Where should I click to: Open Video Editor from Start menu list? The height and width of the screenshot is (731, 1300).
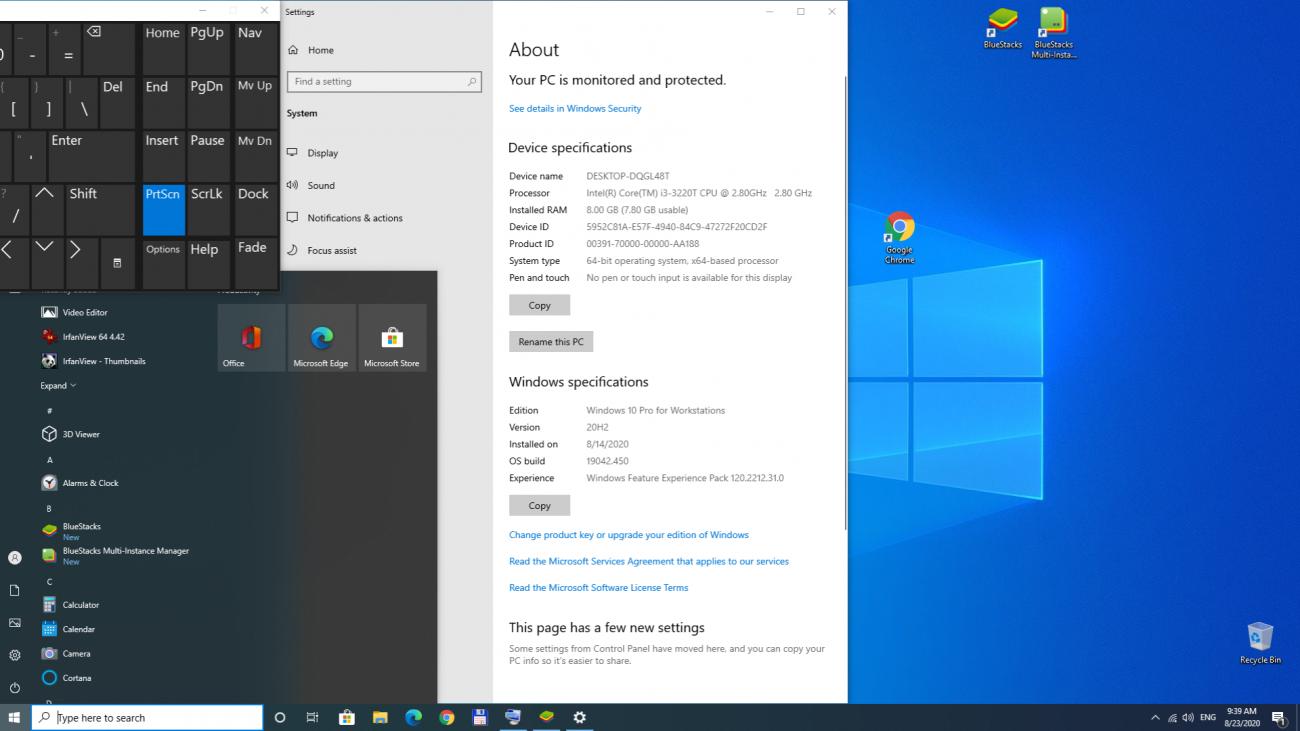(75, 312)
